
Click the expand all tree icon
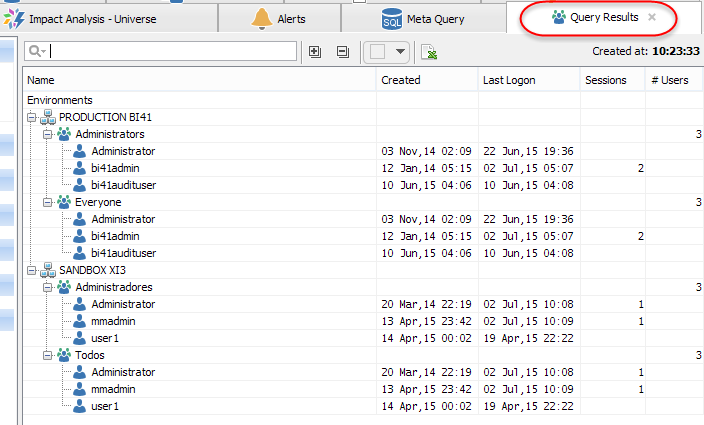tap(315, 52)
